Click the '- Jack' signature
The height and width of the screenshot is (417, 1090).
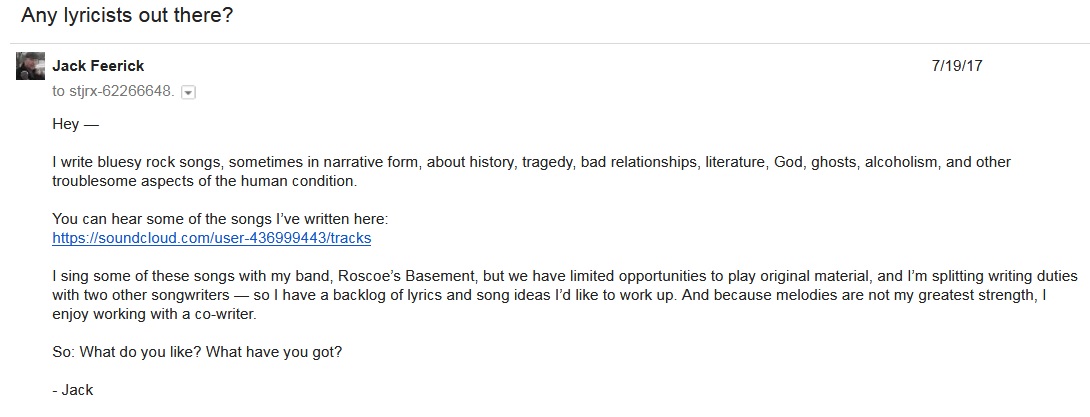coord(71,390)
